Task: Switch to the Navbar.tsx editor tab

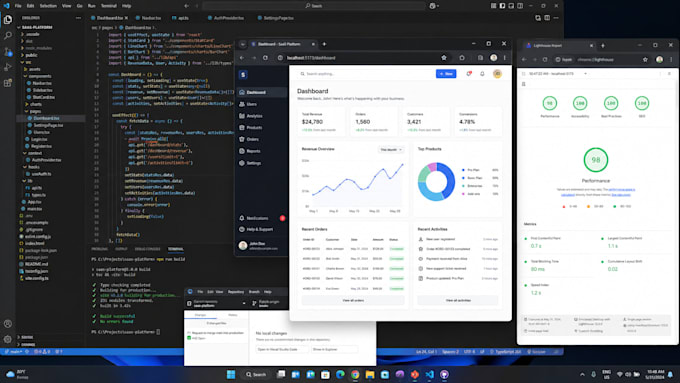Action: [x=149, y=18]
